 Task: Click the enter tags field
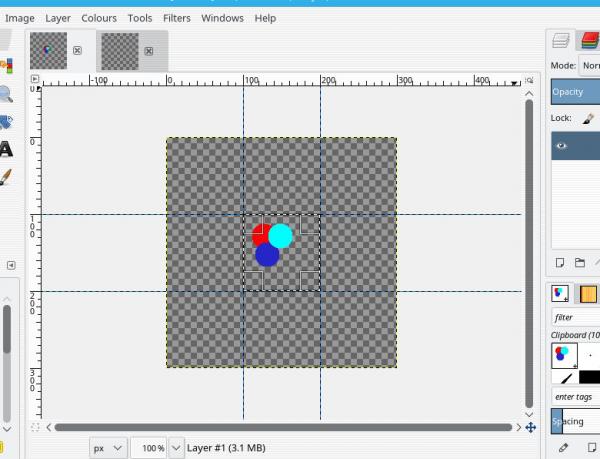coord(576,397)
